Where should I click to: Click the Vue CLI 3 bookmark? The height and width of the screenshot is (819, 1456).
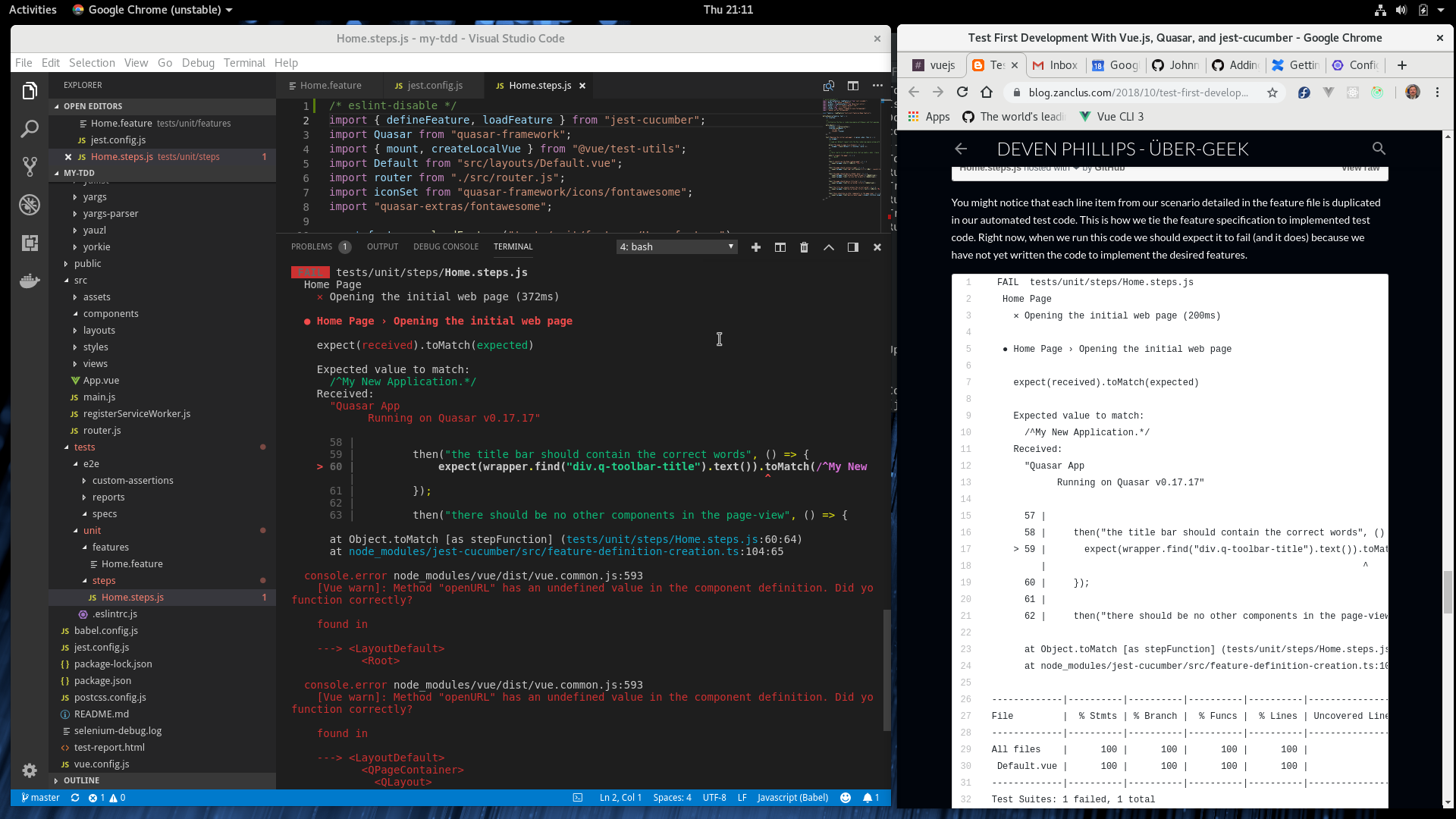(x=1112, y=117)
